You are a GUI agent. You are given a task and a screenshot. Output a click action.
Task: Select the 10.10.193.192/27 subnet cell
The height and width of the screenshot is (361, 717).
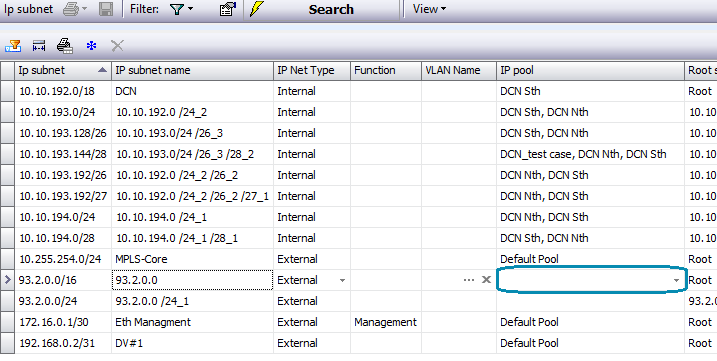click(63, 196)
